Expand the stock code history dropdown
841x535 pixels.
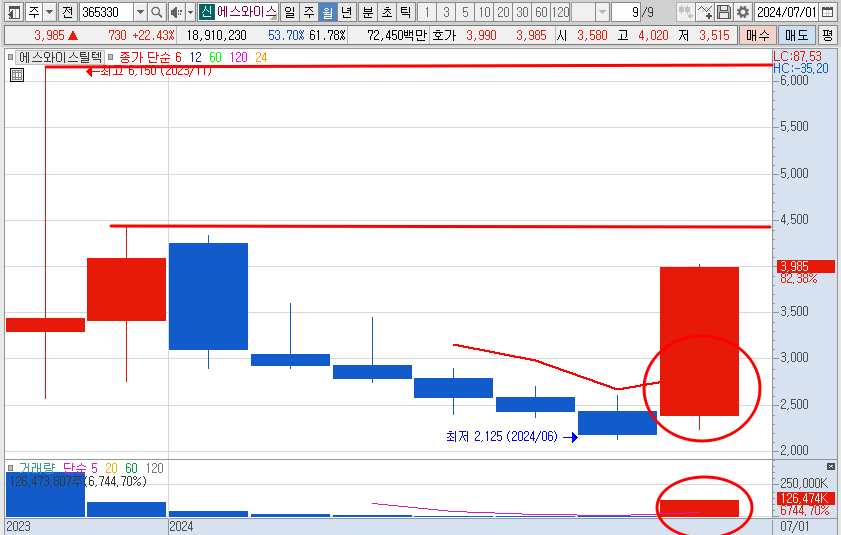pyautogui.click(x=140, y=12)
